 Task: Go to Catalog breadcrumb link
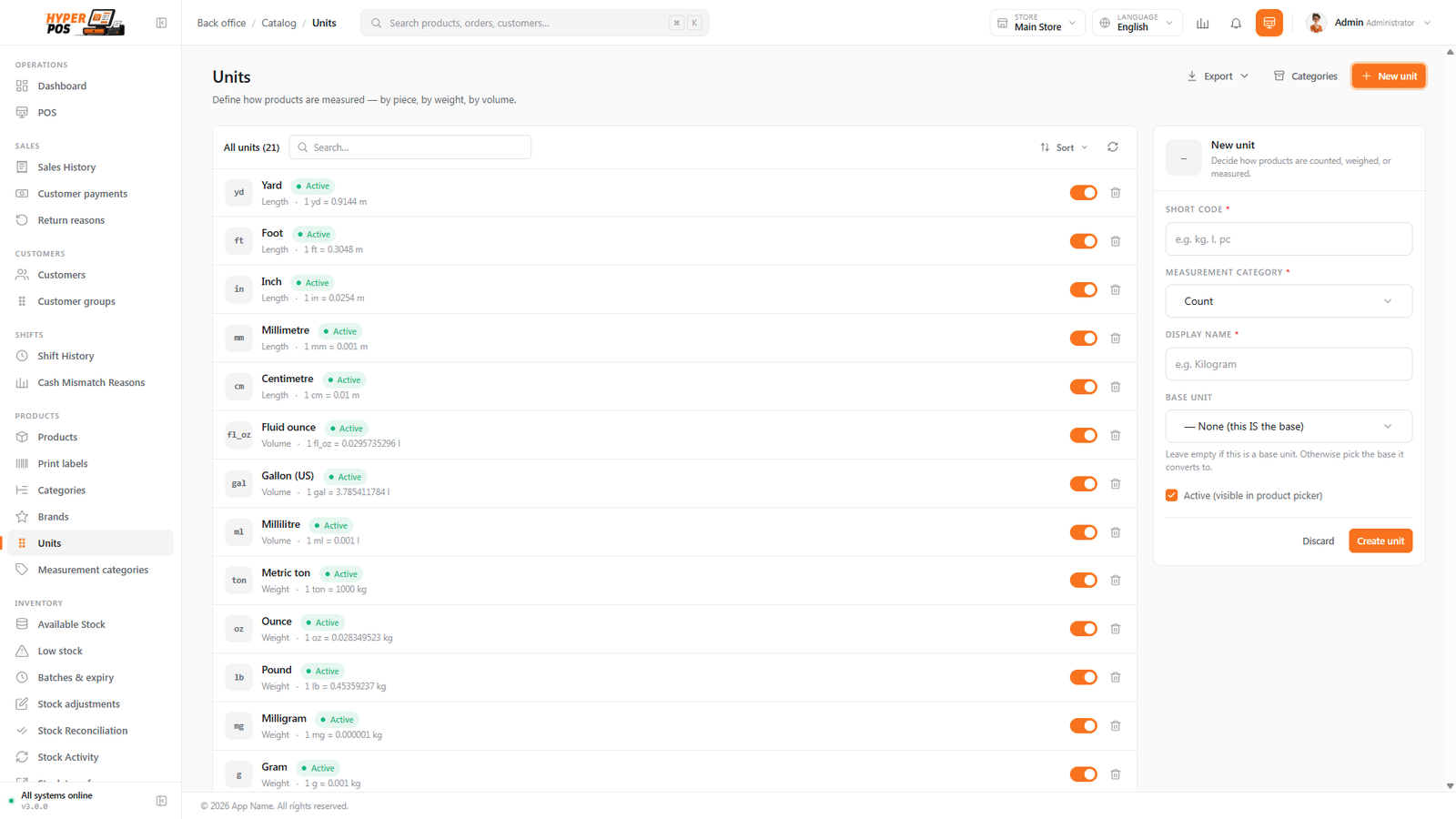(x=278, y=23)
